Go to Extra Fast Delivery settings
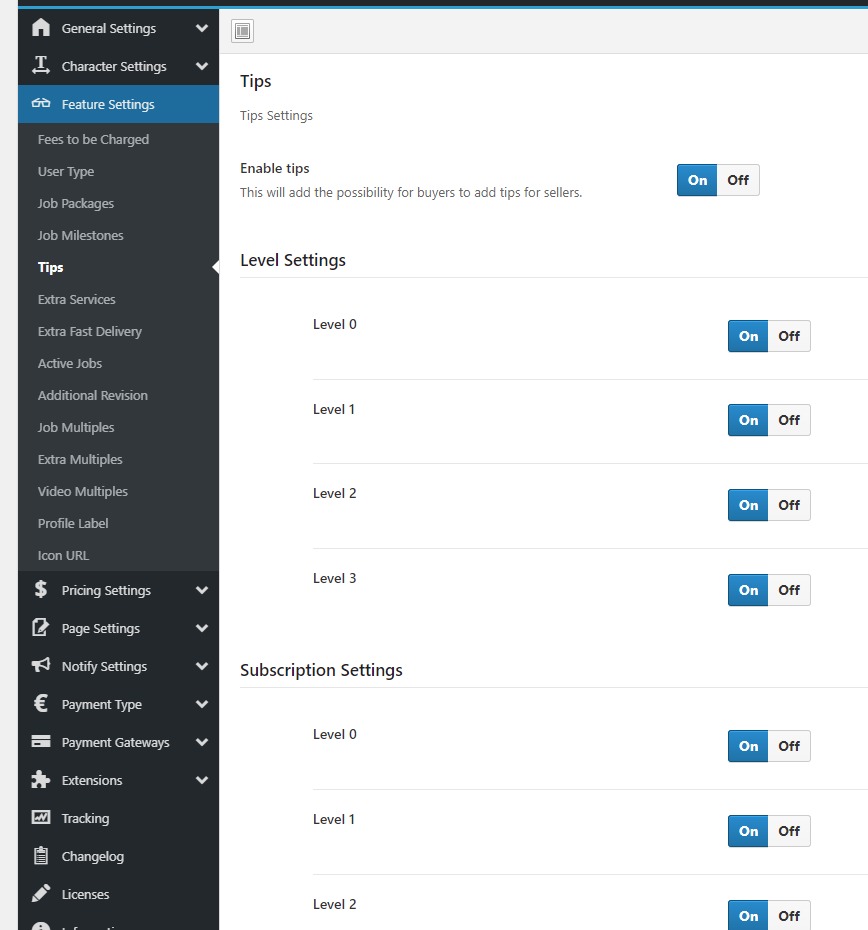This screenshot has height=930, width=868. 90,332
